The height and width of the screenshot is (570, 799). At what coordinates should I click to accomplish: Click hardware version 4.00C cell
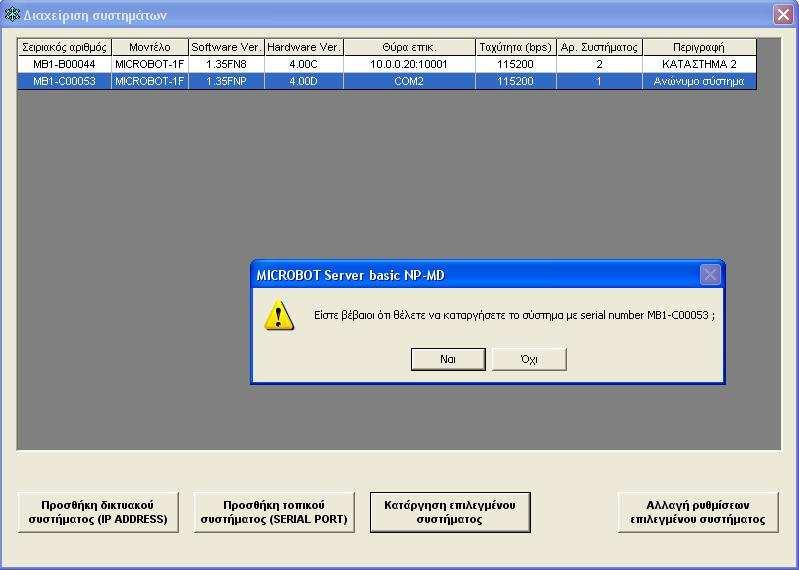[304, 64]
